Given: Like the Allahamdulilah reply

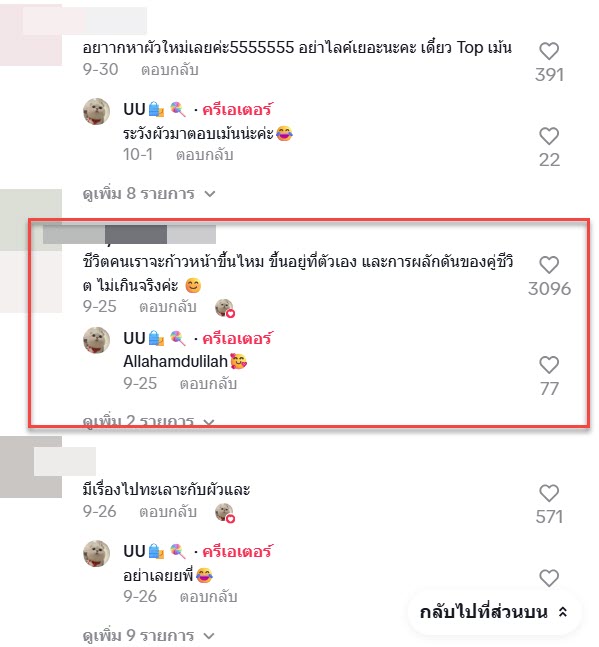Looking at the screenshot, I should [549, 365].
